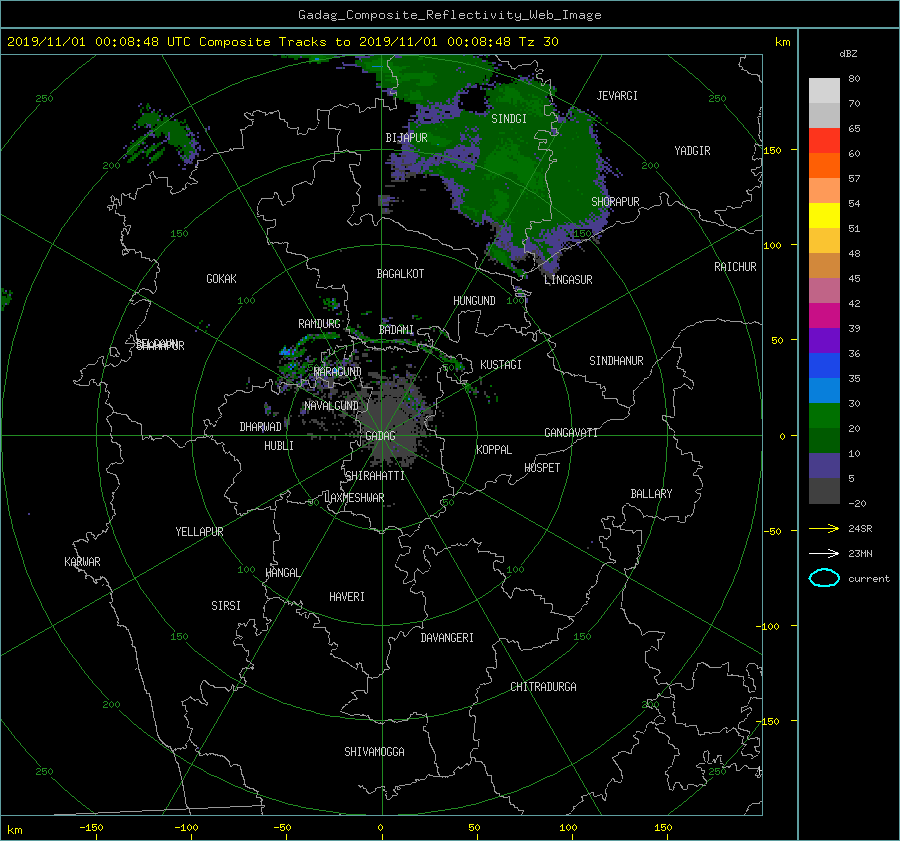Screen dimensions: 900x841
Task: Select the HAVERI city label
Action: coord(347,597)
